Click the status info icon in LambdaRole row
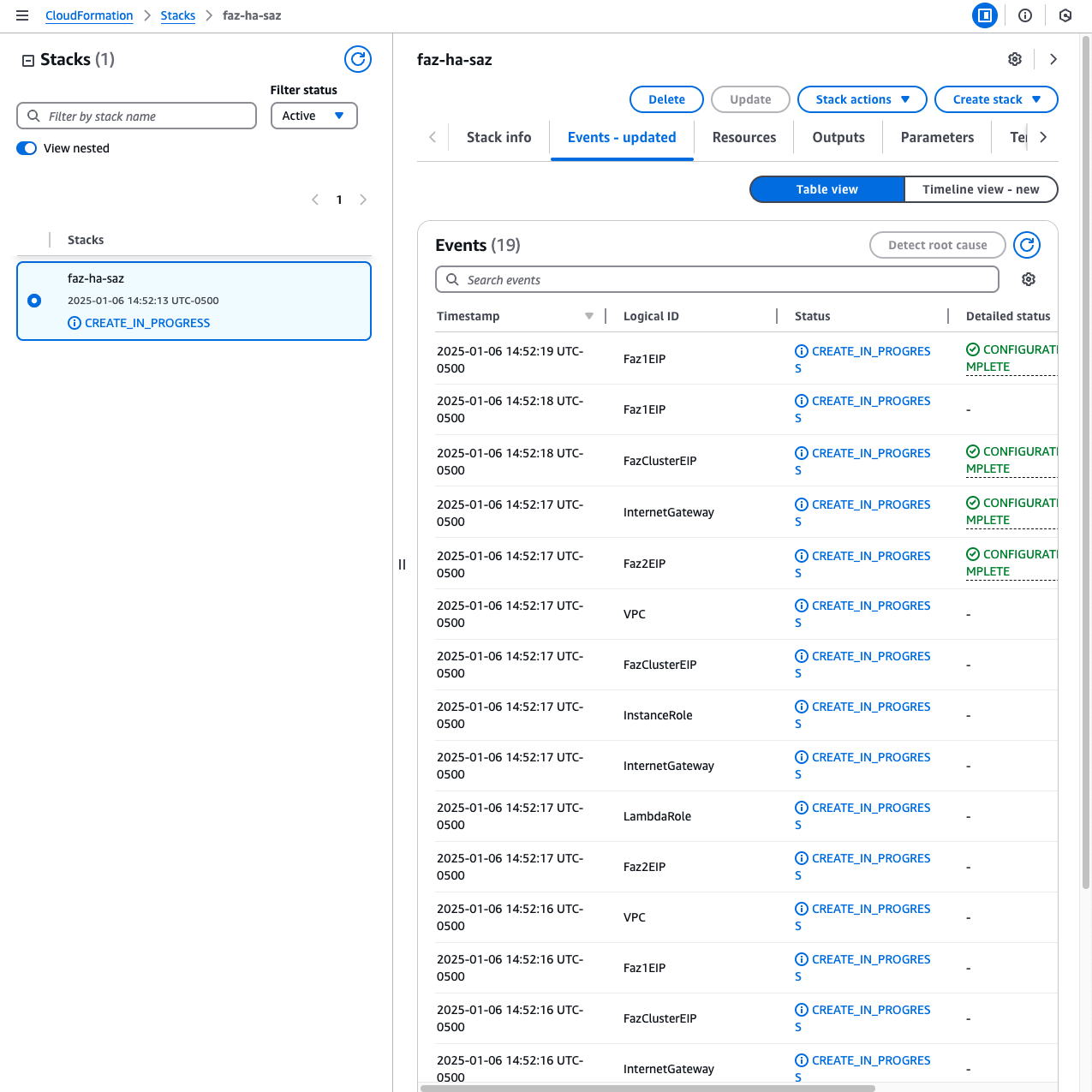This screenshot has width=1092, height=1092. [x=802, y=808]
